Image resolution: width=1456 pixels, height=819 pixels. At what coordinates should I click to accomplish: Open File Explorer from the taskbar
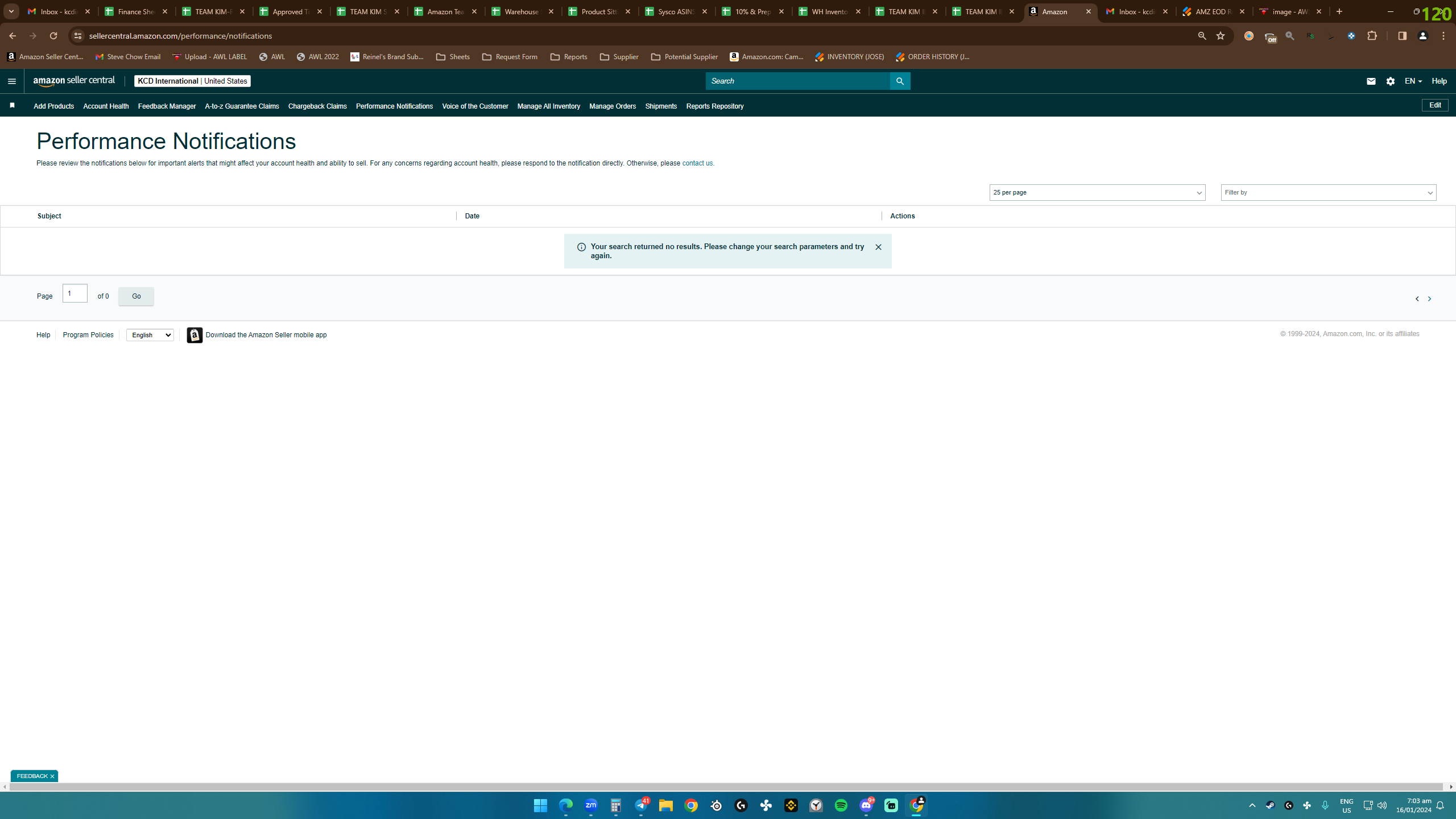tap(666, 805)
